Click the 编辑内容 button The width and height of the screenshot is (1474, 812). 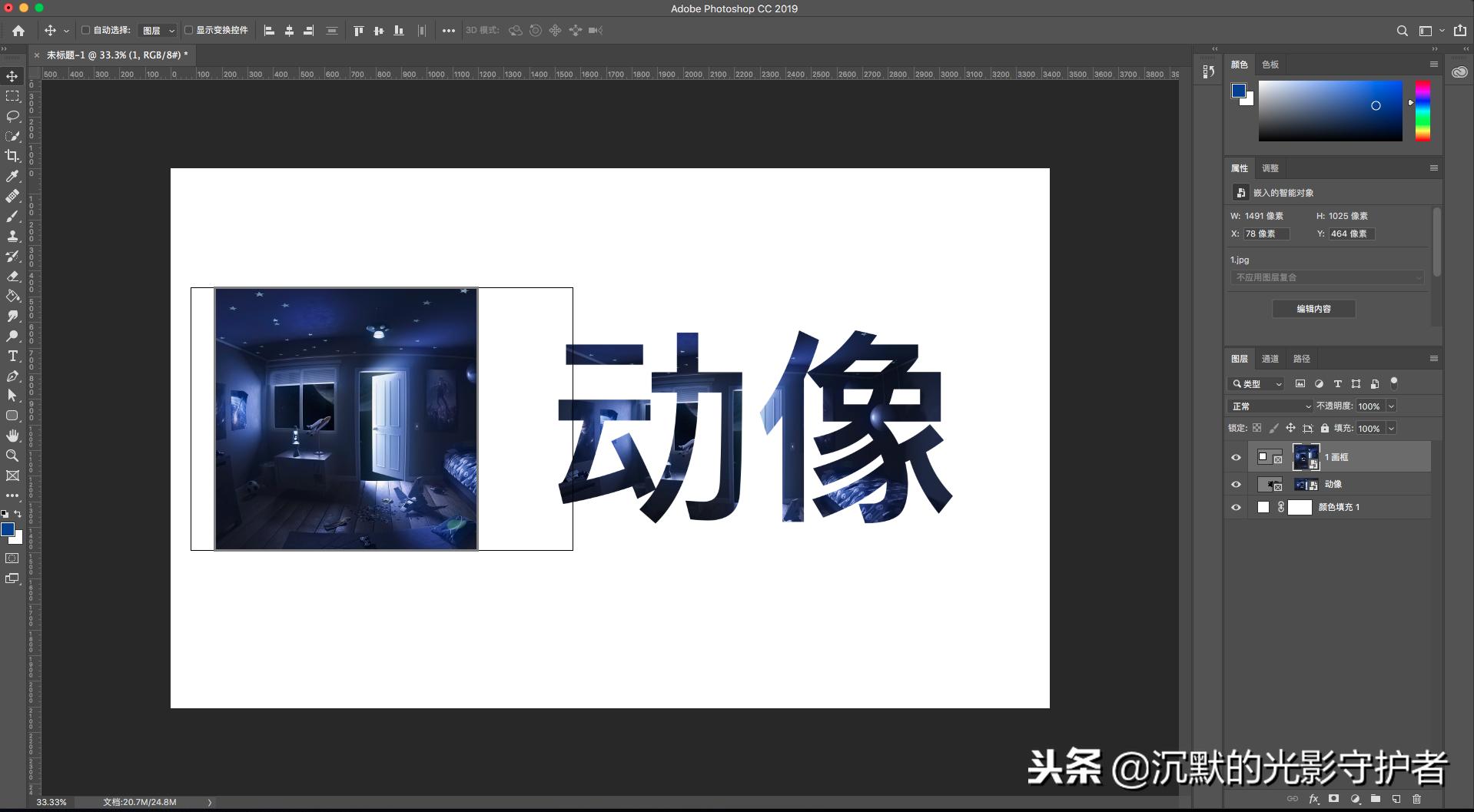1314,308
